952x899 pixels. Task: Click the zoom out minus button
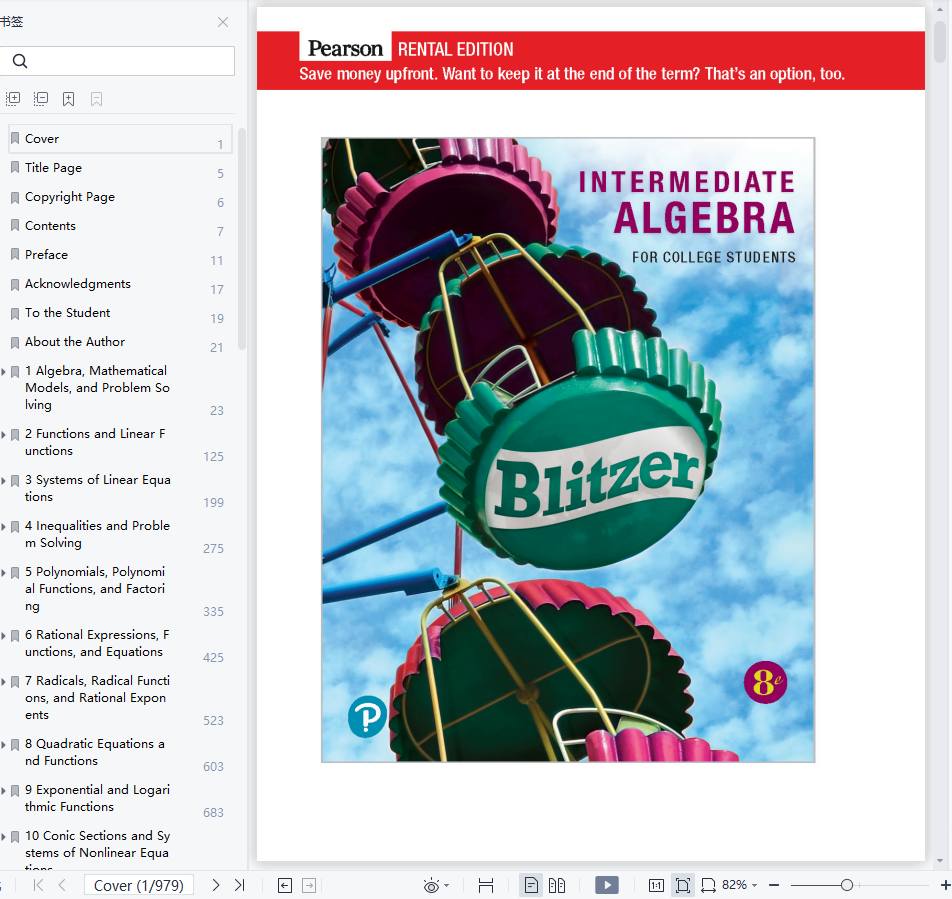tap(774, 885)
